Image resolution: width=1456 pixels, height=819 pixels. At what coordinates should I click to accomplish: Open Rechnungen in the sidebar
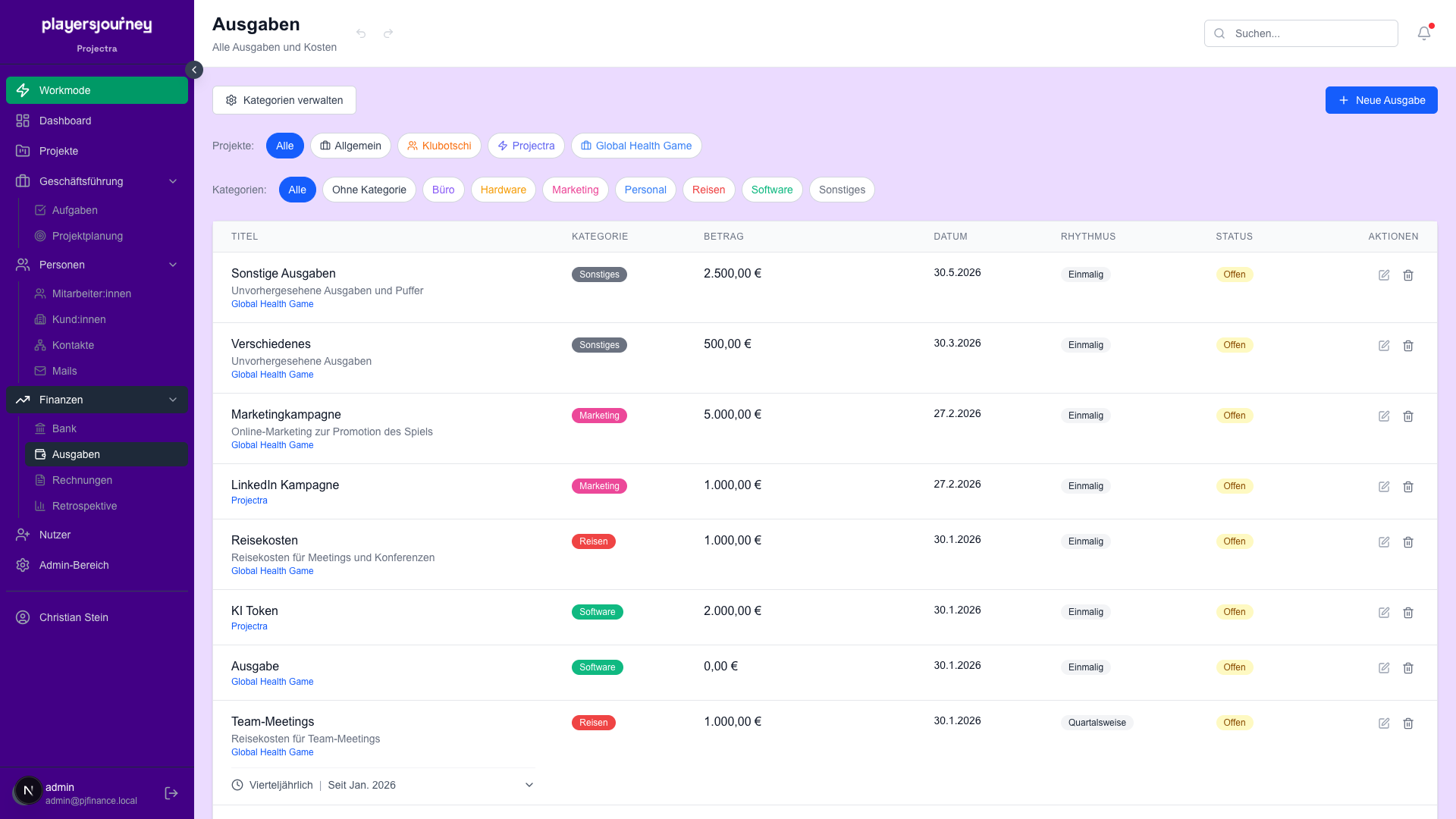82,480
